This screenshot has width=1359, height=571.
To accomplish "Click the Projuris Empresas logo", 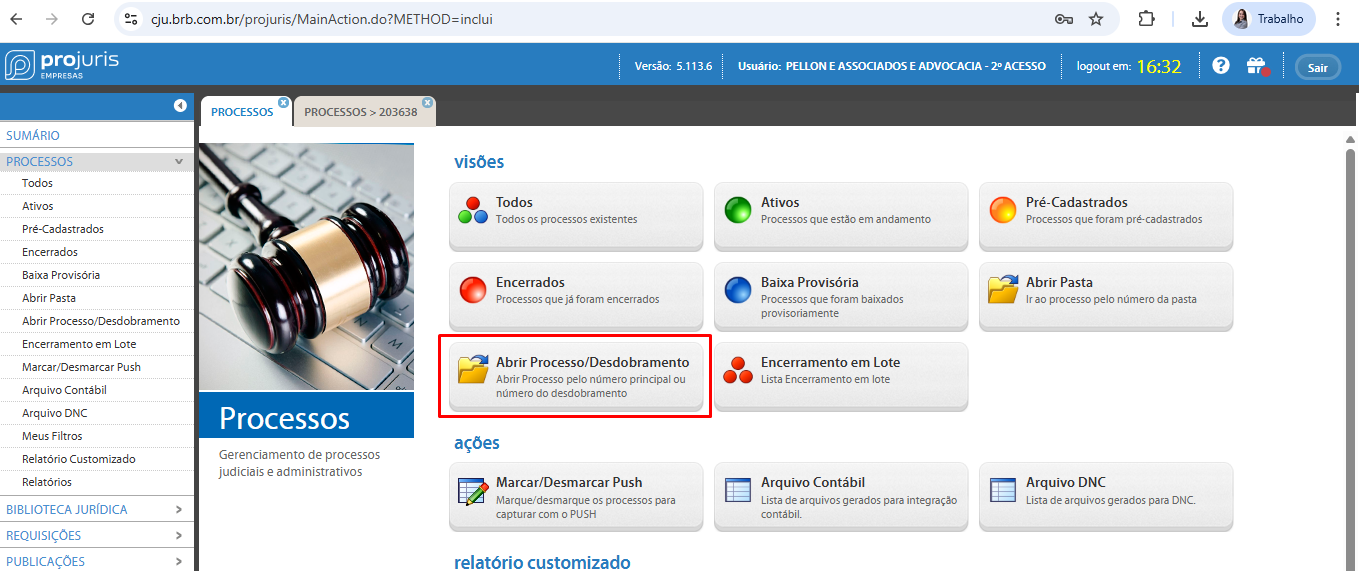I will click(62, 65).
